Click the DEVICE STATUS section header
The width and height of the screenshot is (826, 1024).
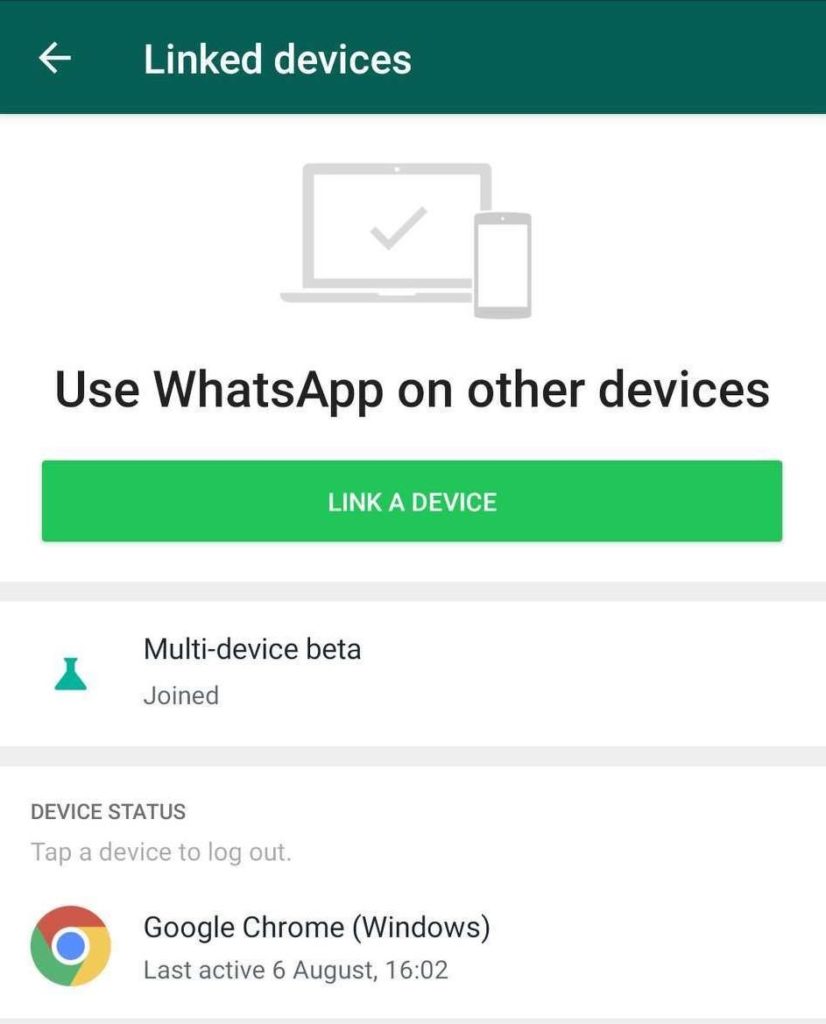108,812
